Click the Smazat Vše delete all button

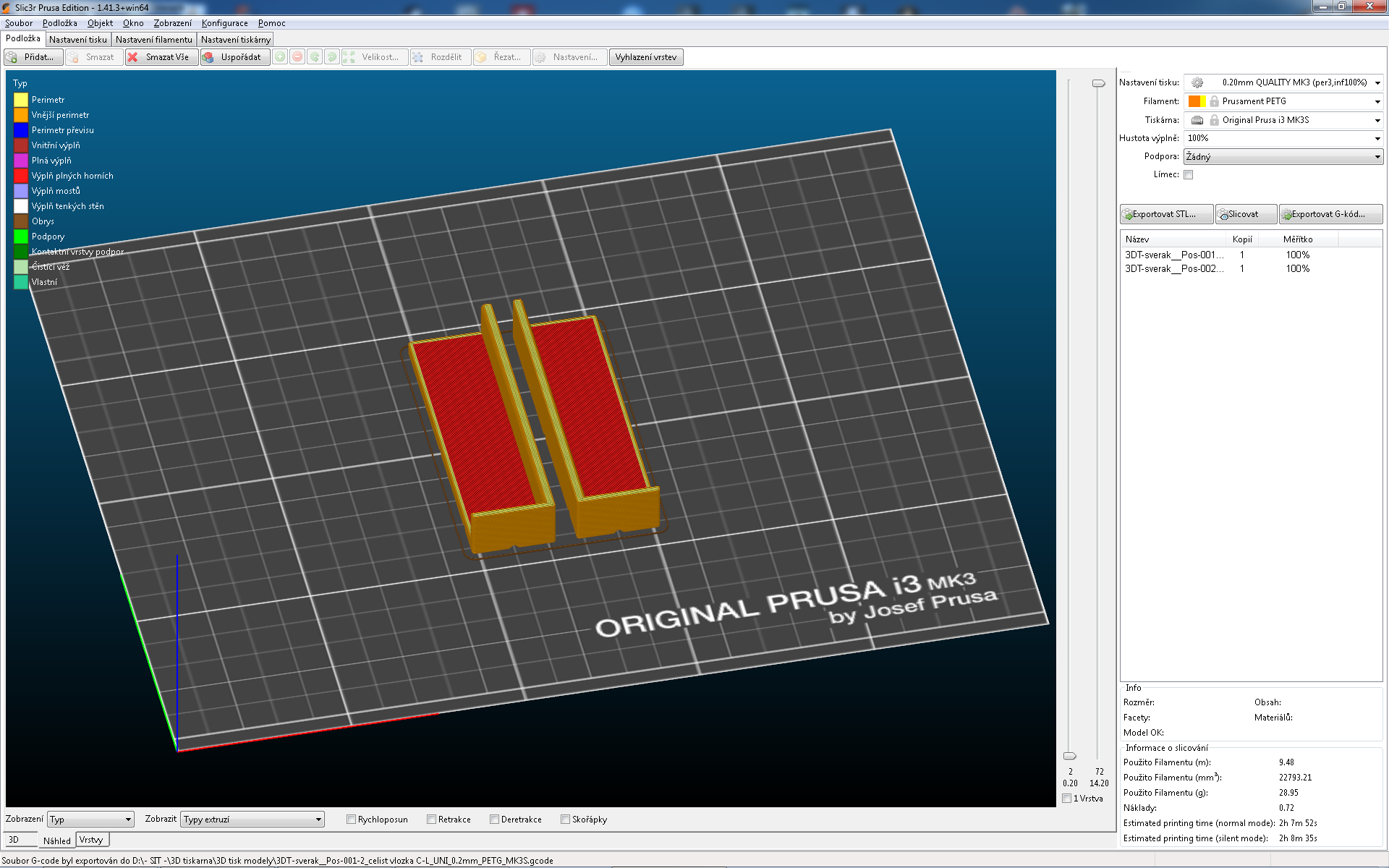point(161,57)
